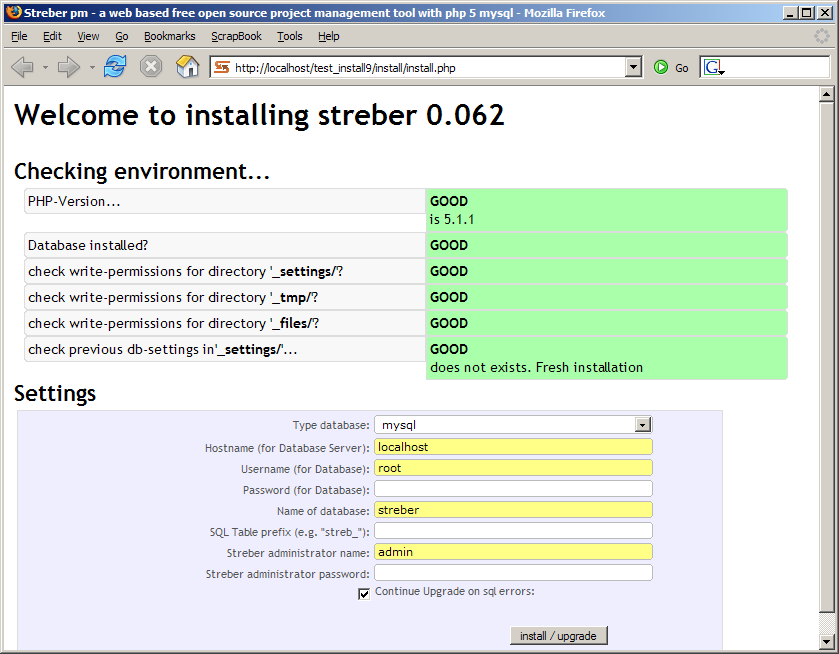
Task: Click the scrollbar down arrow
Action: (x=826, y=641)
